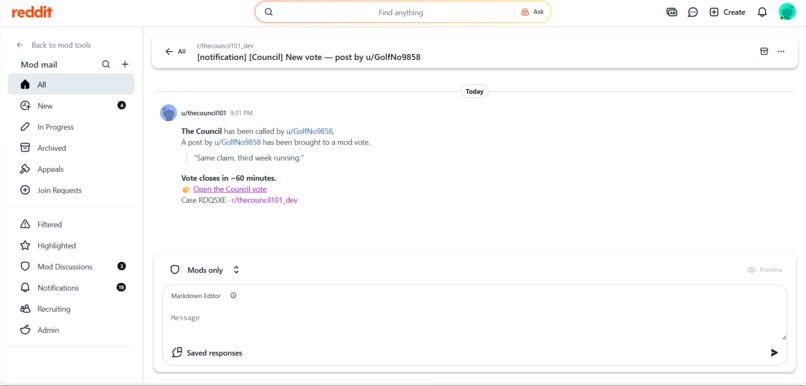Open the chat bubble icon
The height and width of the screenshot is (386, 806).
coord(692,12)
